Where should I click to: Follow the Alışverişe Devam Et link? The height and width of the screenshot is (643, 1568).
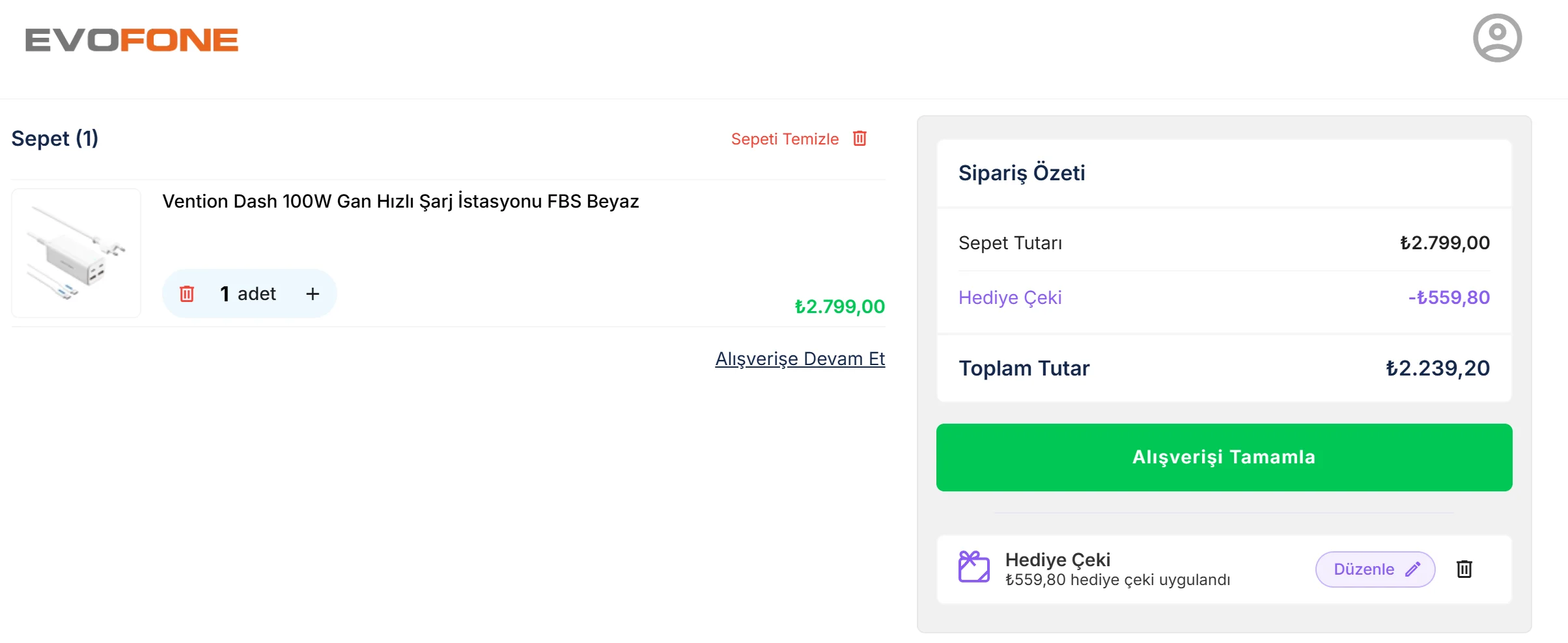coord(800,359)
